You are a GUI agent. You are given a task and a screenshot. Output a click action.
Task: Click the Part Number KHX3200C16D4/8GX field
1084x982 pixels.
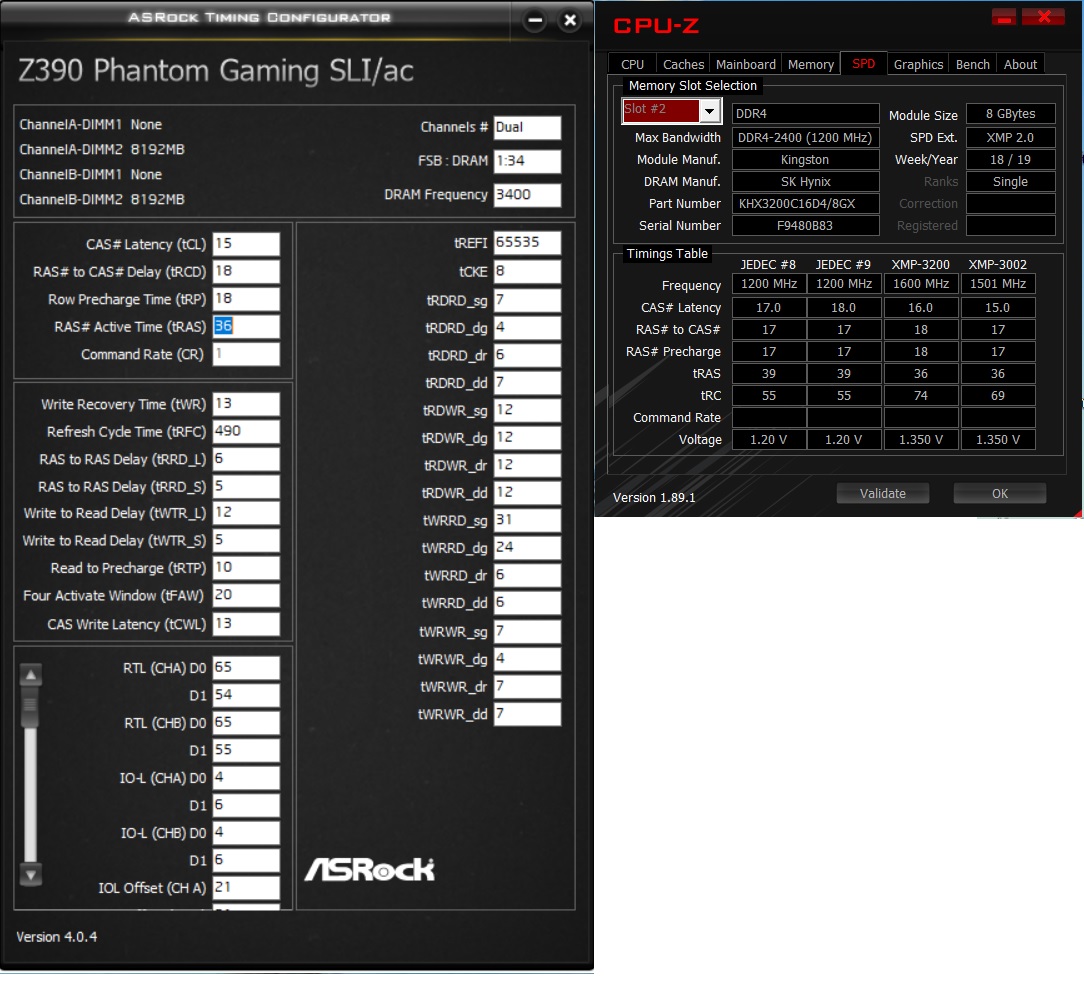pyautogui.click(x=805, y=204)
